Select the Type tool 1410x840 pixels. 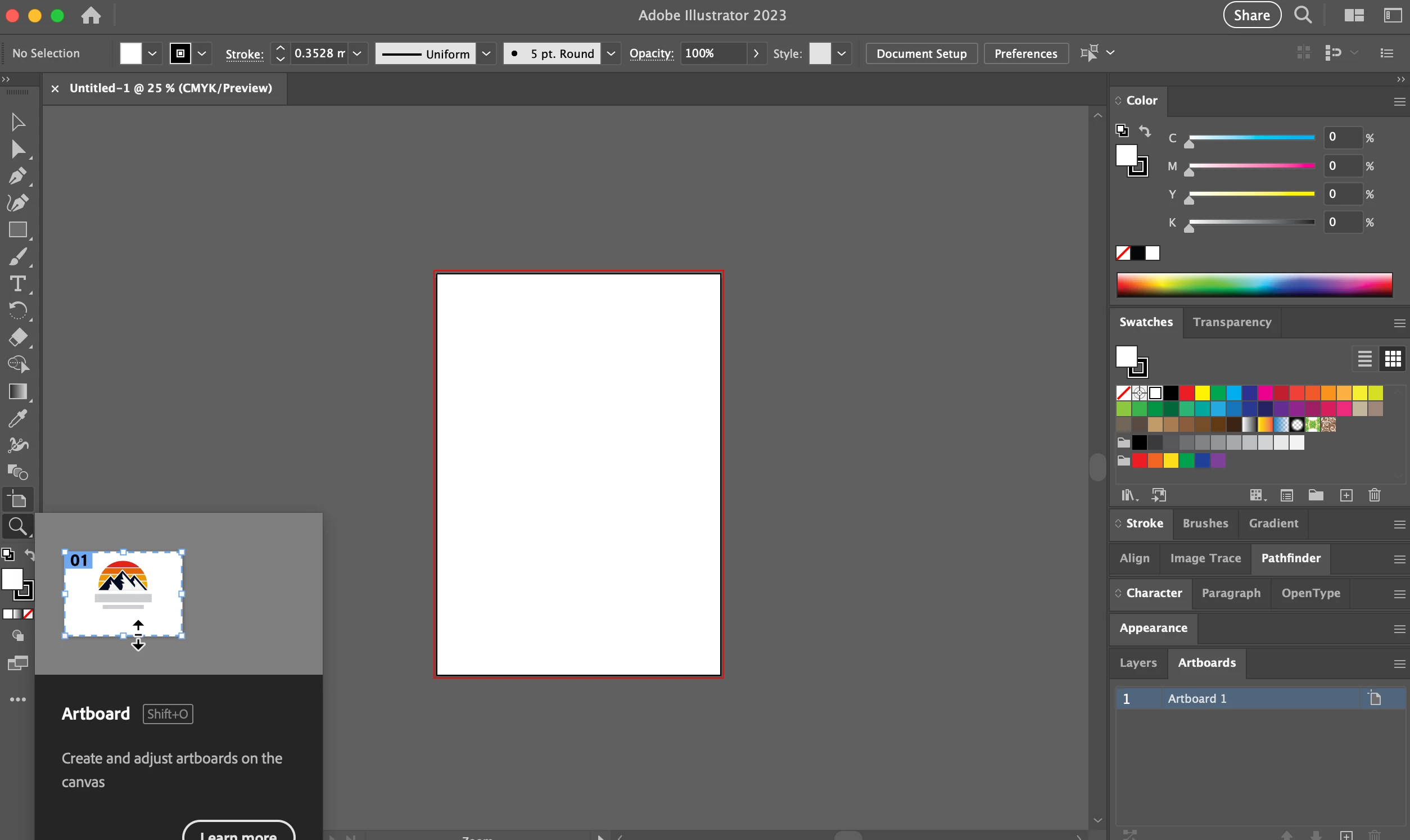(17, 283)
